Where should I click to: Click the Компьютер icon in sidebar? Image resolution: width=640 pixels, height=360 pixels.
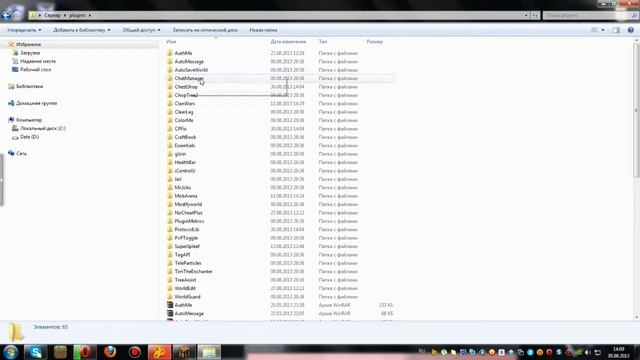click(x=11, y=120)
